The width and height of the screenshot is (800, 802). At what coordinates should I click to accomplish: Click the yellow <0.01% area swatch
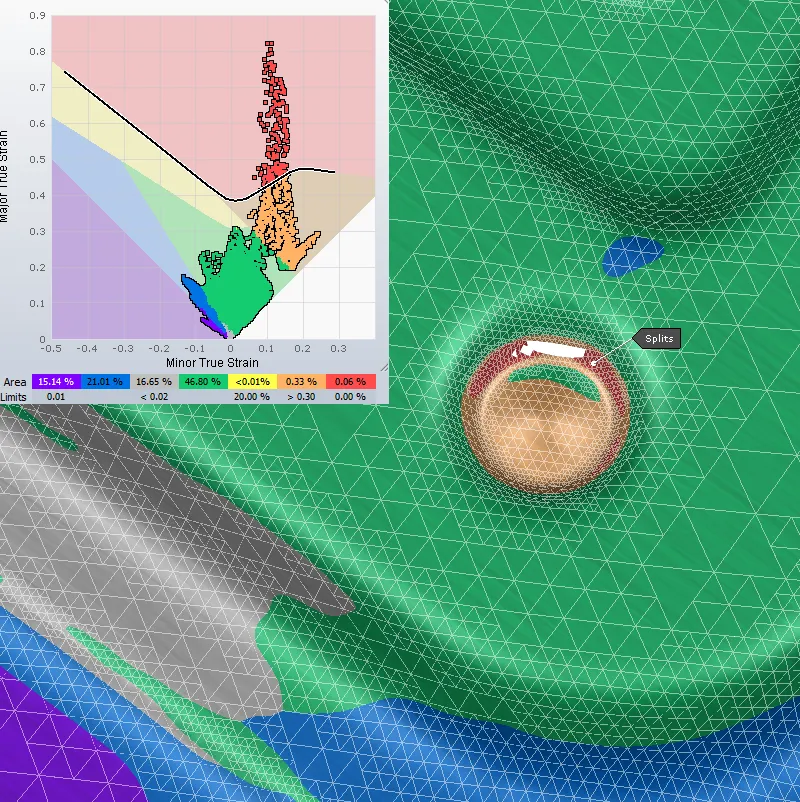pyautogui.click(x=251, y=382)
